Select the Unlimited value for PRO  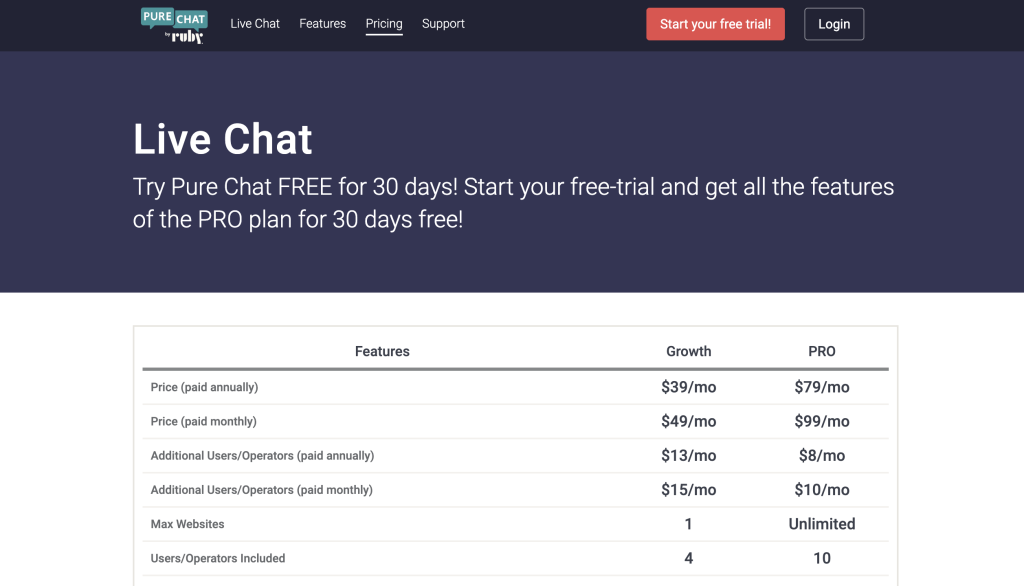tap(822, 524)
